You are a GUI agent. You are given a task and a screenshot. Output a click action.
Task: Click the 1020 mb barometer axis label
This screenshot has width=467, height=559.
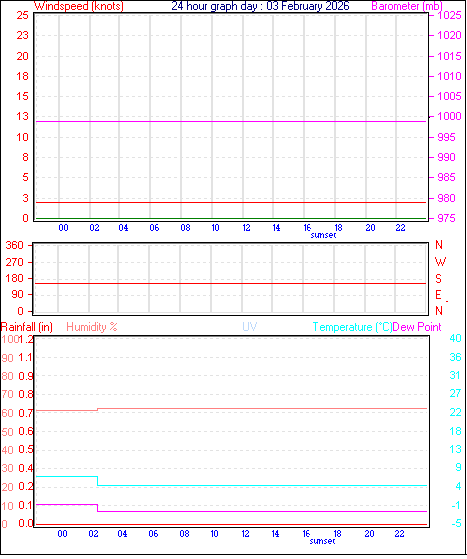pyautogui.click(x=450, y=35)
